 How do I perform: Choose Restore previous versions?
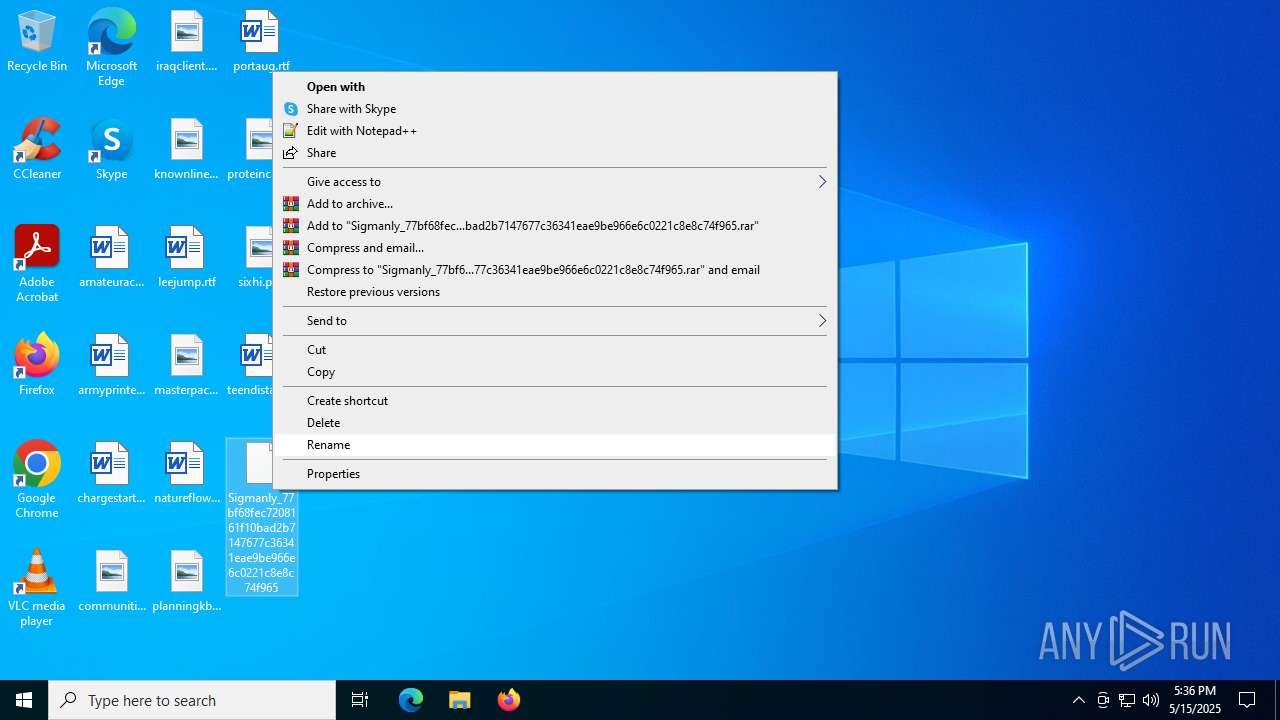coord(555,292)
